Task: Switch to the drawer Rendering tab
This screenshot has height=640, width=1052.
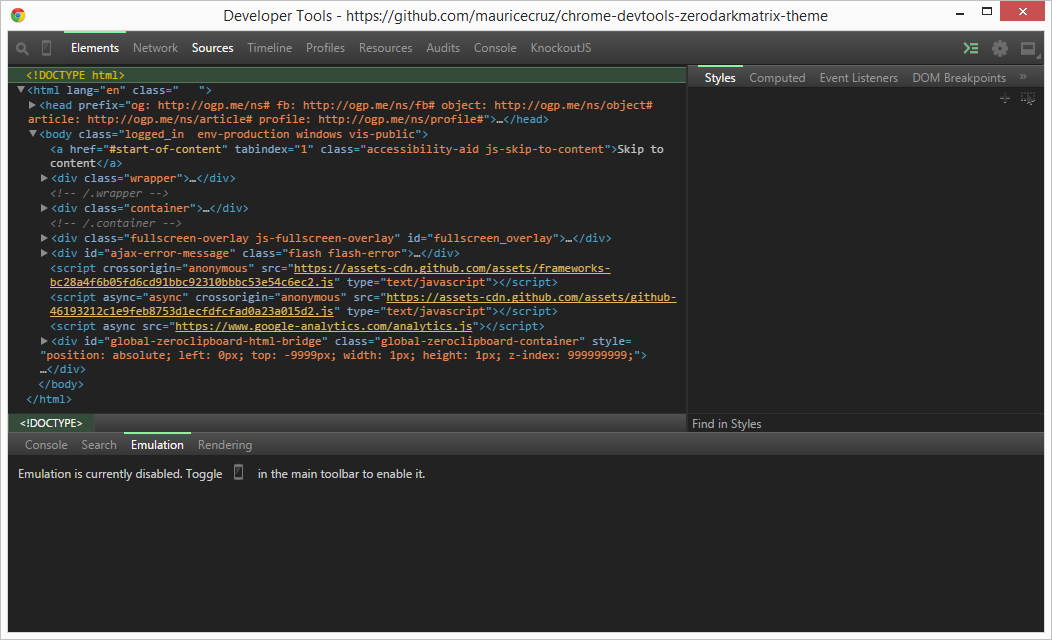Action: pyautogui.click(x=225, y=445)
